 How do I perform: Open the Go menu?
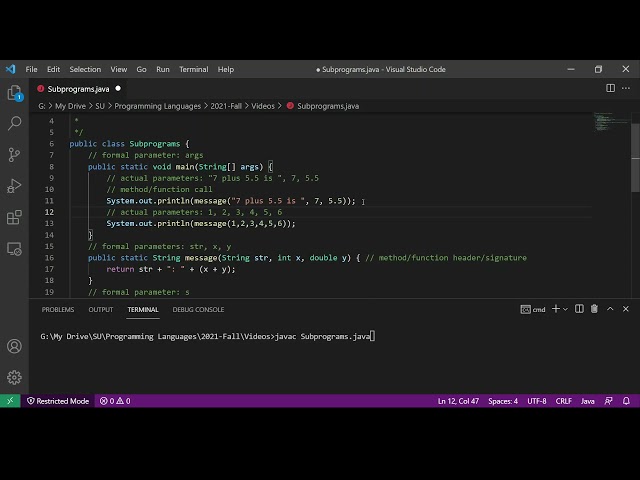click(x=141, y=69)
